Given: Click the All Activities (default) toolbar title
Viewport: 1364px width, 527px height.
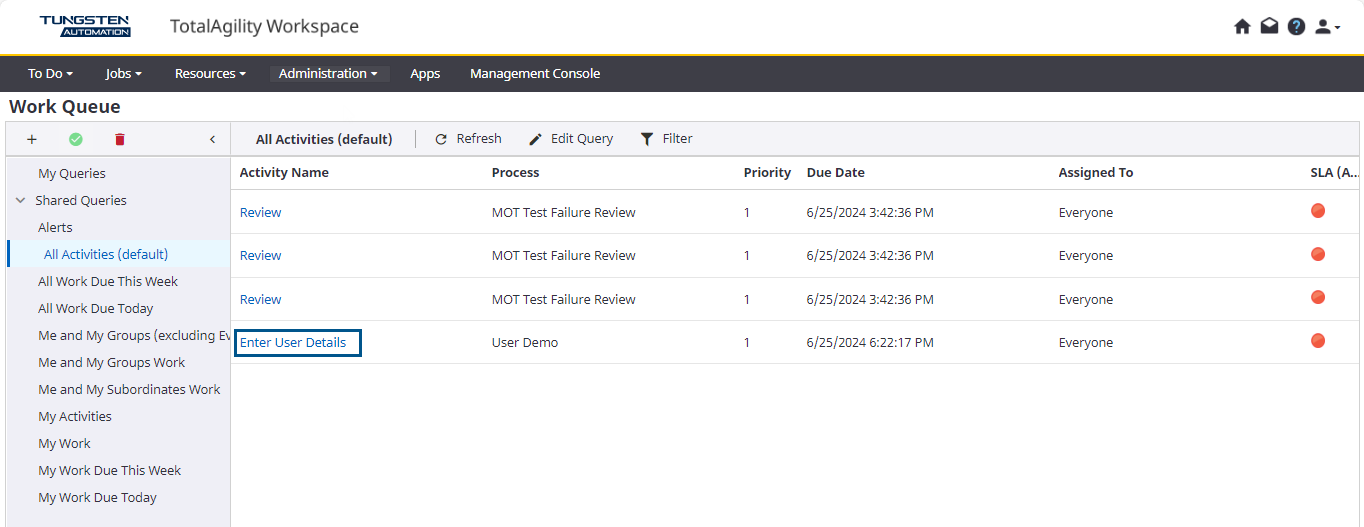Looking at the screenshot, I should pos(324,139).
